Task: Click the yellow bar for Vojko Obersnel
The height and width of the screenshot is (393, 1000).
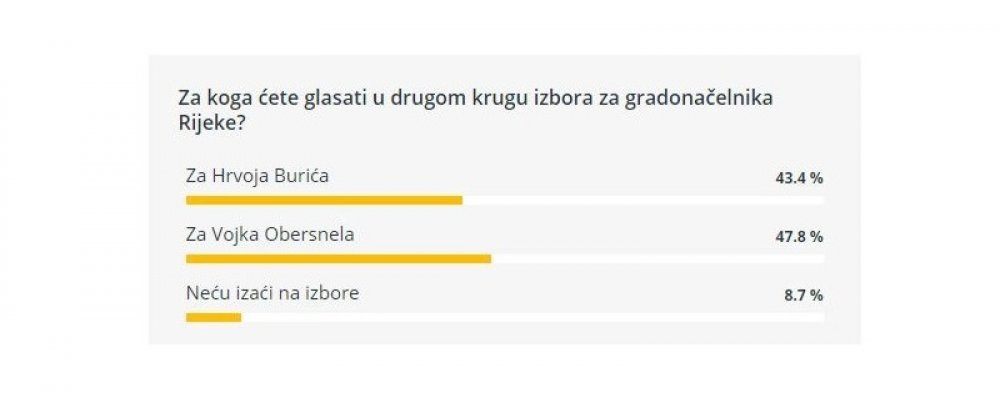Action: (x=338, y=259)
